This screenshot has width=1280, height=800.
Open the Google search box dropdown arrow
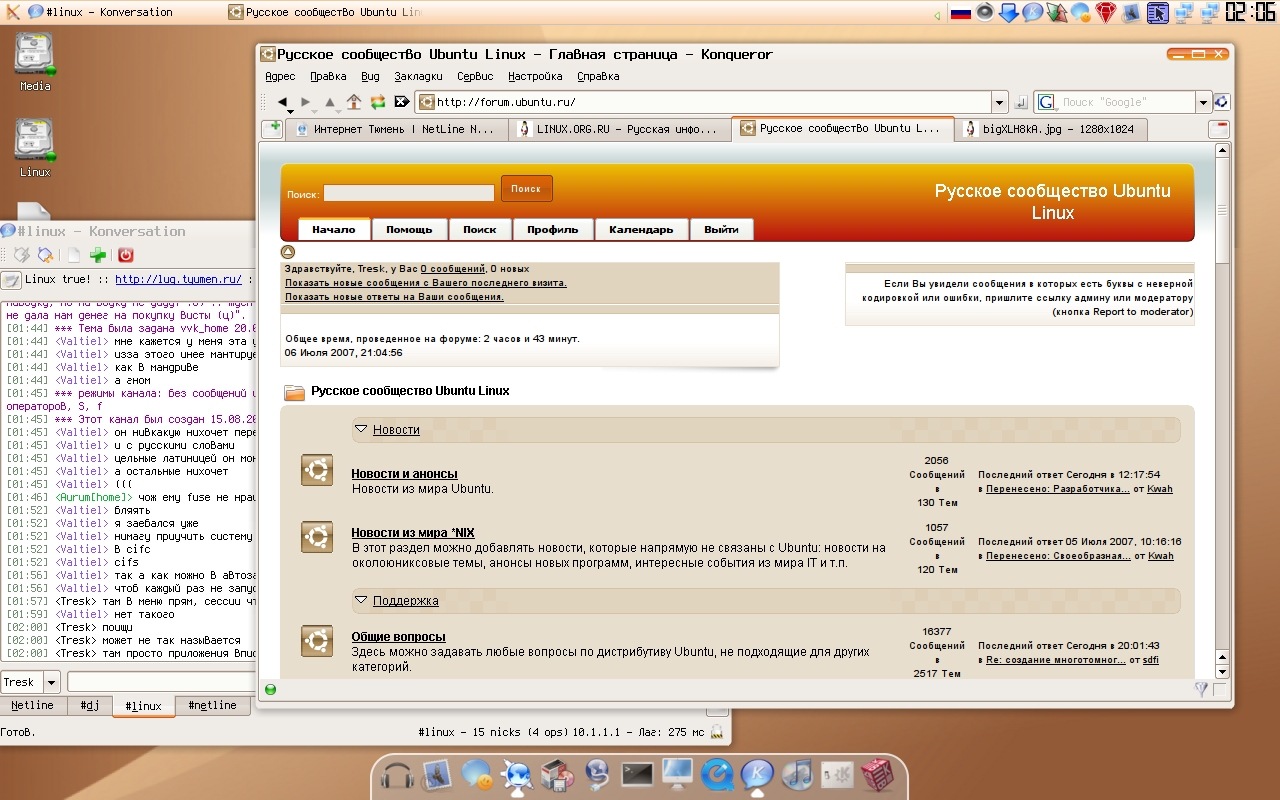(x=1204, y=102)
